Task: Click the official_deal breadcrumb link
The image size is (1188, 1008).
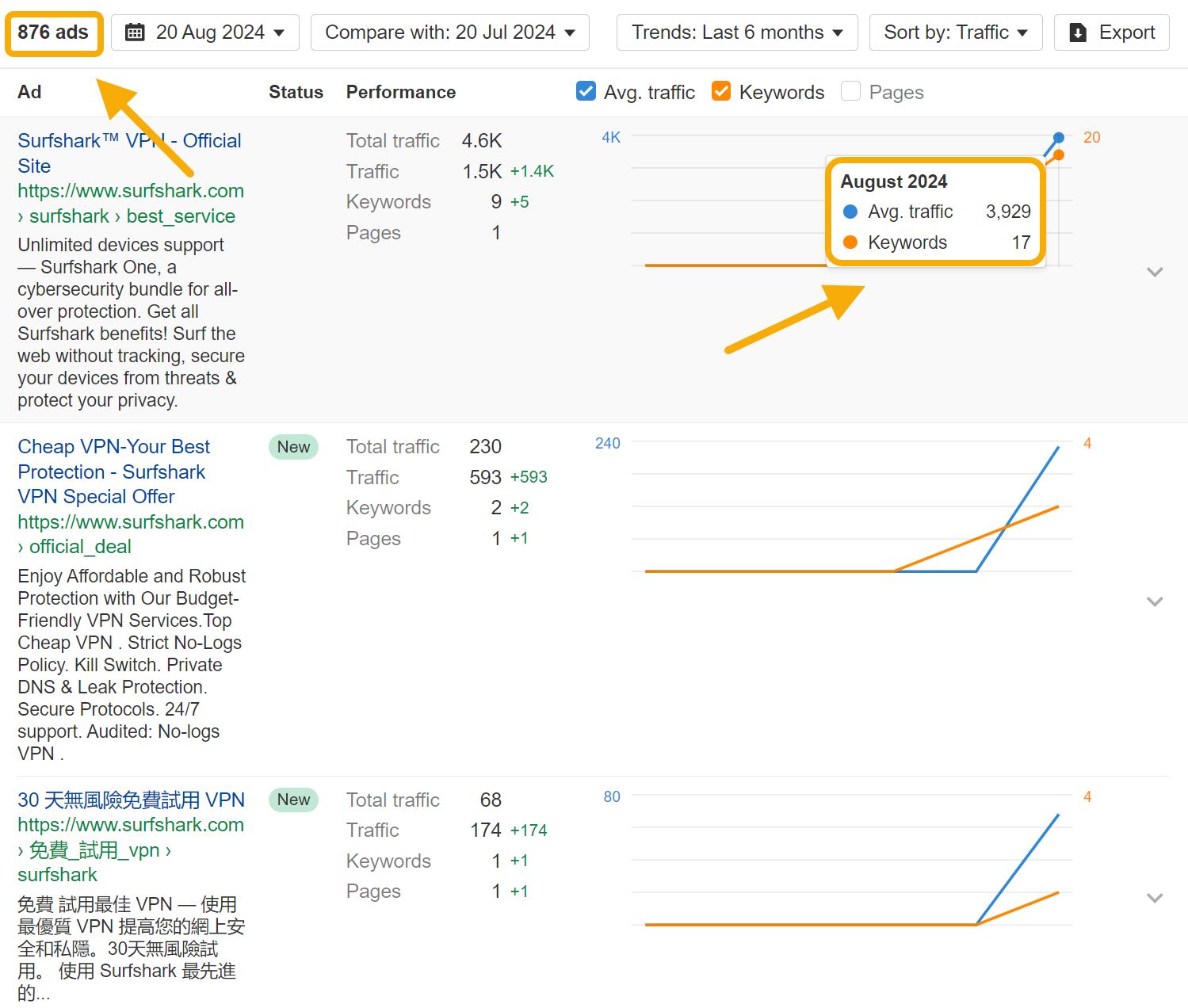Action: [x=81, y=546]
